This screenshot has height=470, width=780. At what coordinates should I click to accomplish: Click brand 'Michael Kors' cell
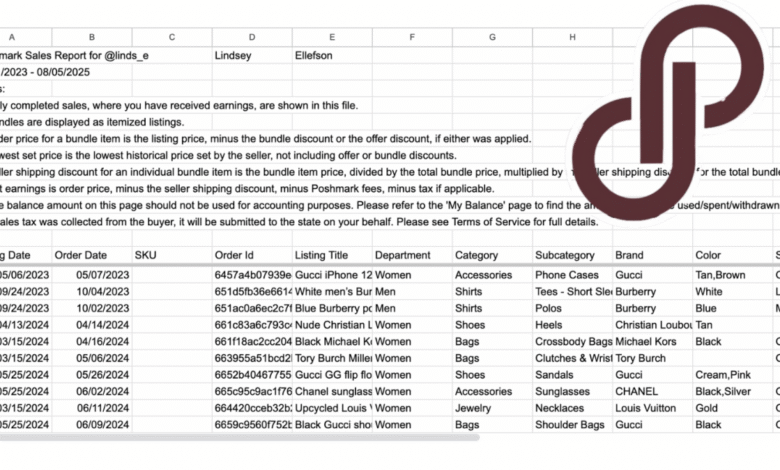[653, 342]
